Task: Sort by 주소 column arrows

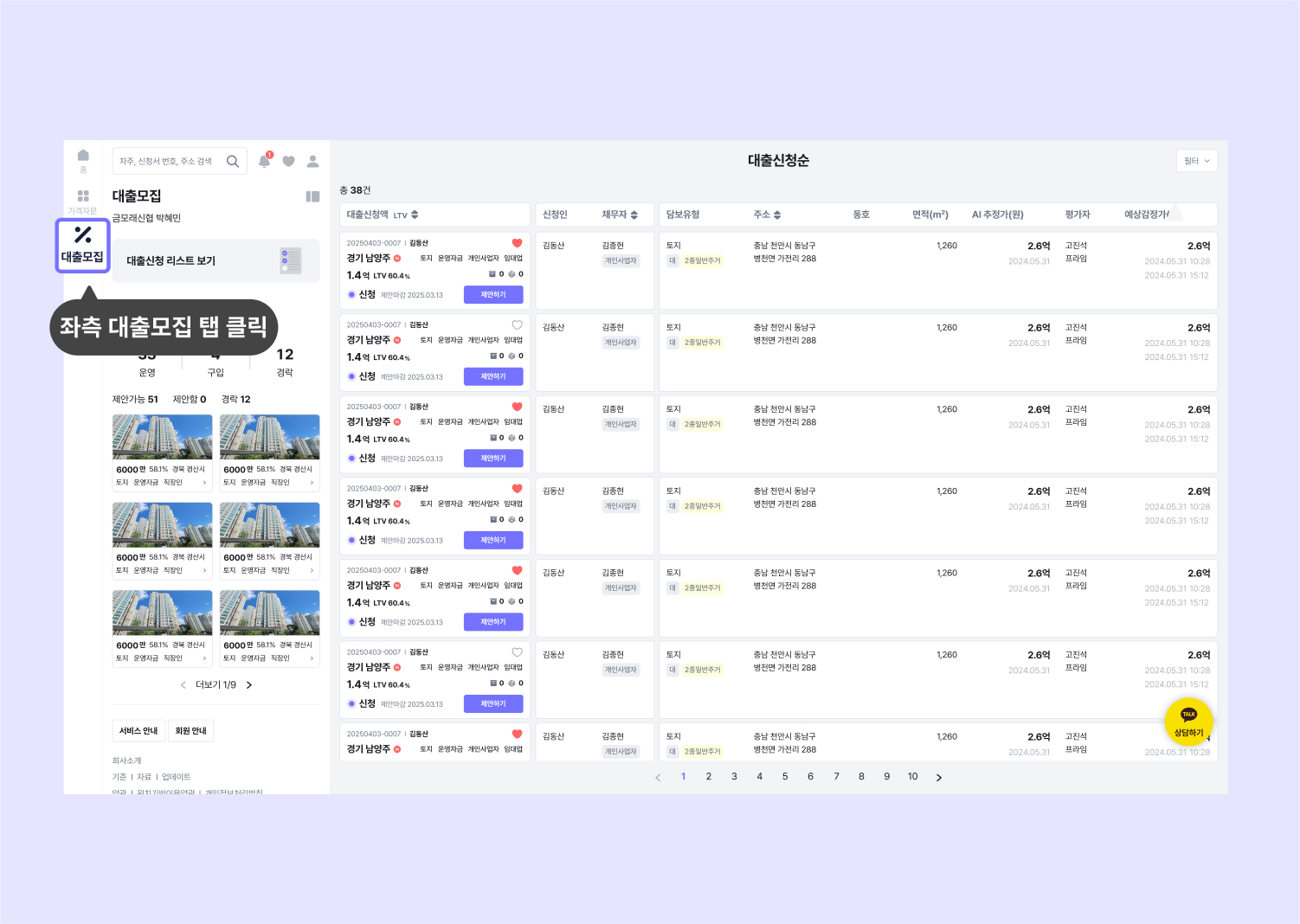Action: coord(777,215)
